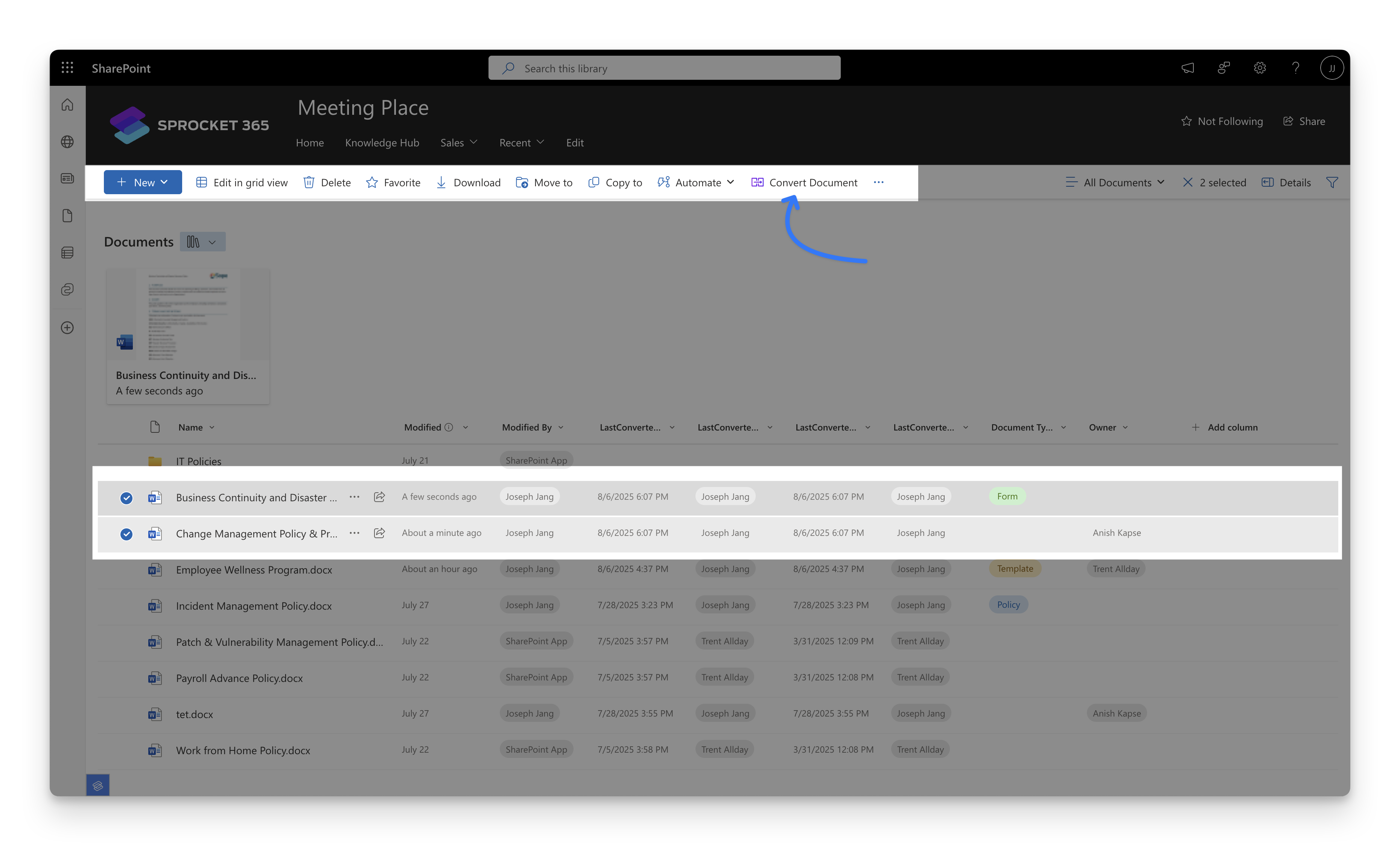Viewport: 1400px width, 846px height.
Task: Open the All Documents view dropdown
Action: [x=1115, y=183]
